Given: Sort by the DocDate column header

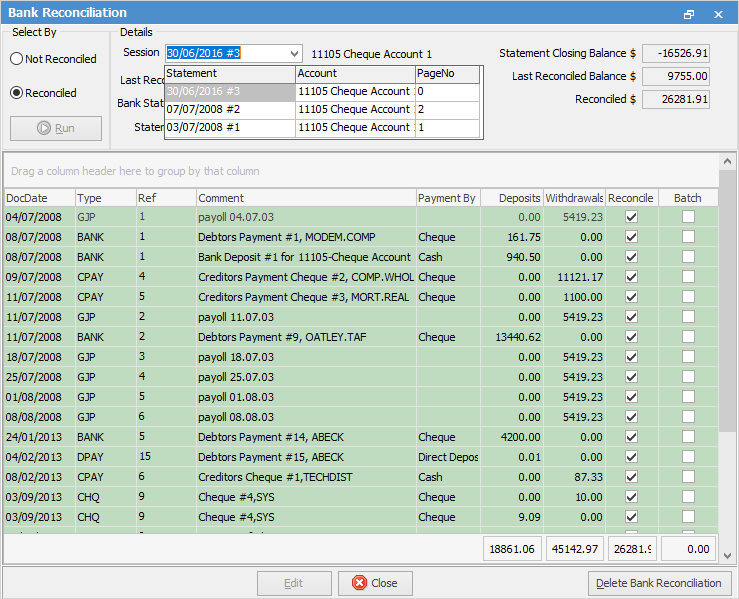Looking at the screenshot, I should 38,198.
